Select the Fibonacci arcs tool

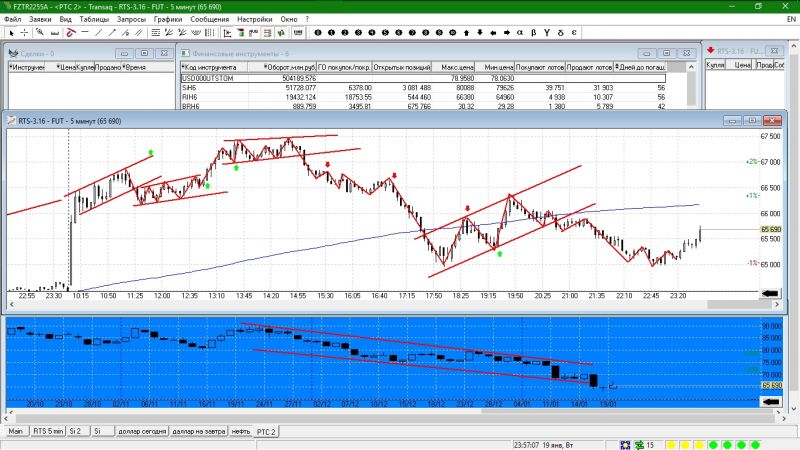pyautogui.click(x=196, y=33)
